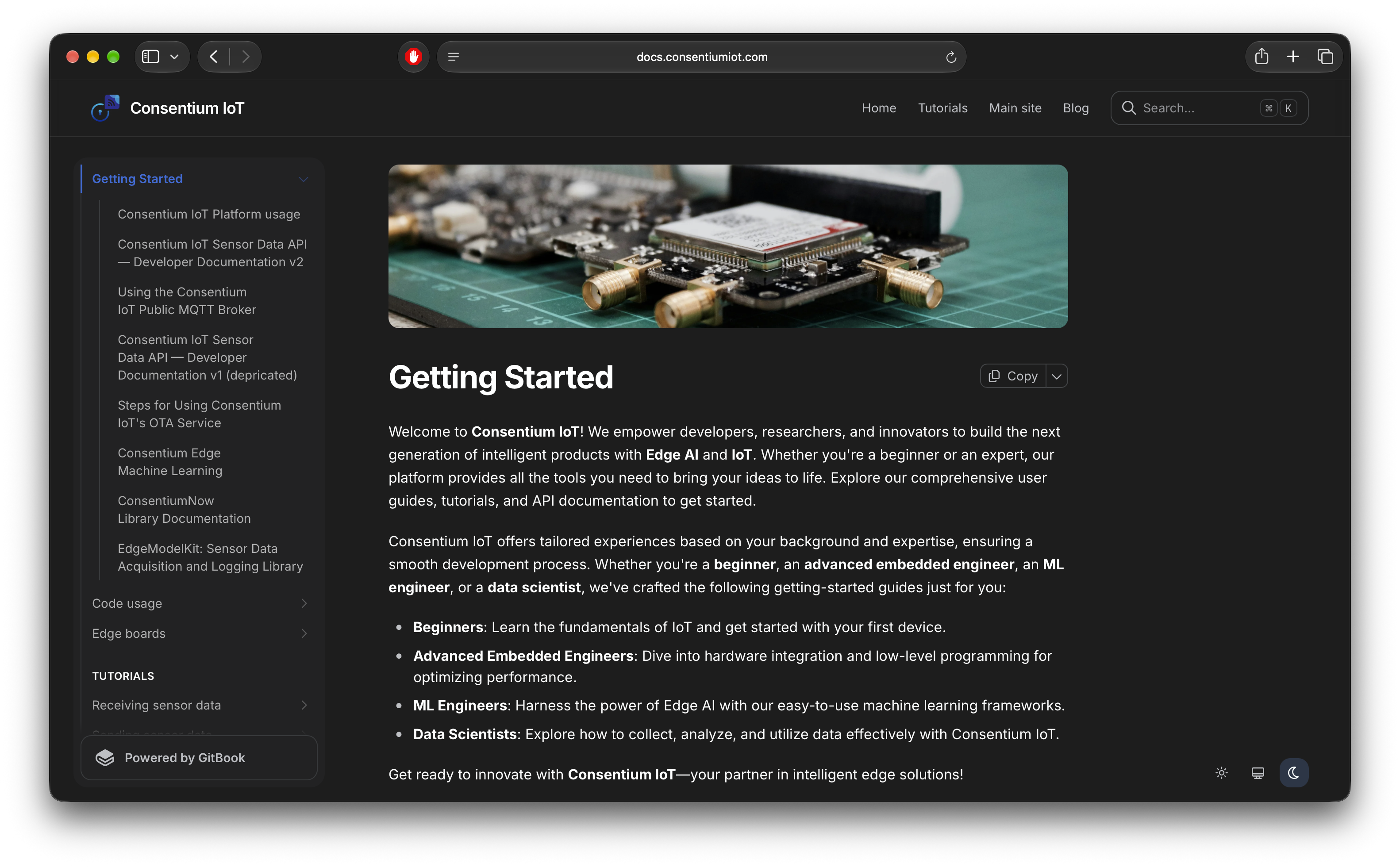Click the GitBook logo icon
This screenshot has height=867, width=1400.
coord(105,757)
